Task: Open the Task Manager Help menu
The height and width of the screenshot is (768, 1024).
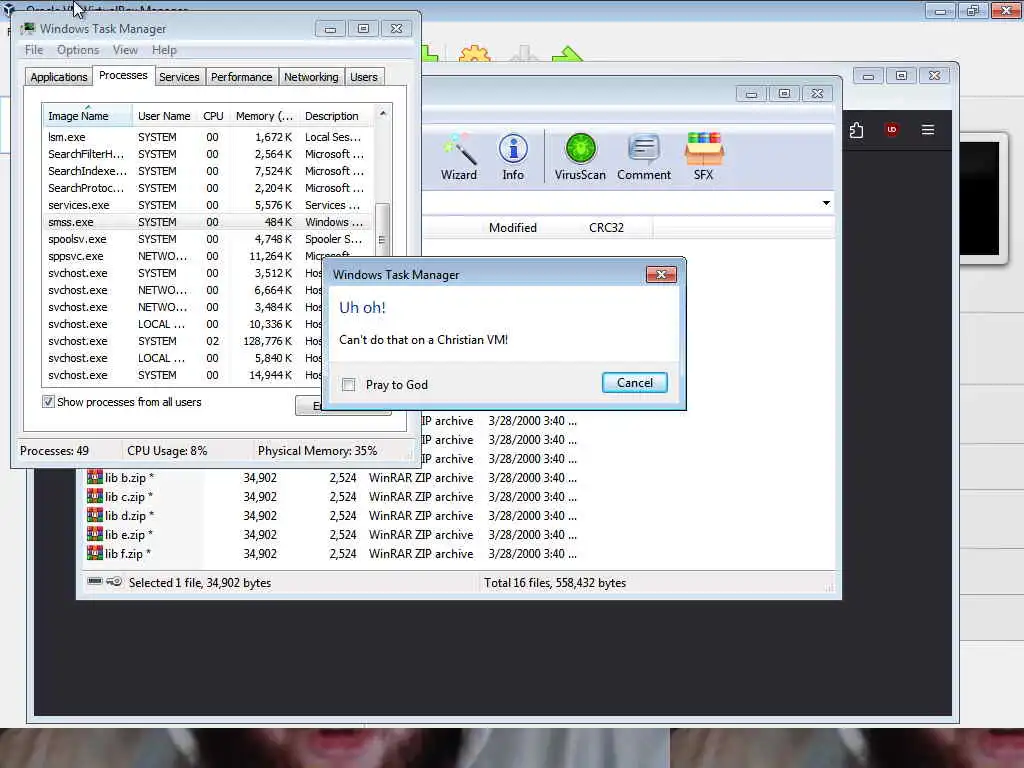Action: pyautogui.click(x=164, y=50)
